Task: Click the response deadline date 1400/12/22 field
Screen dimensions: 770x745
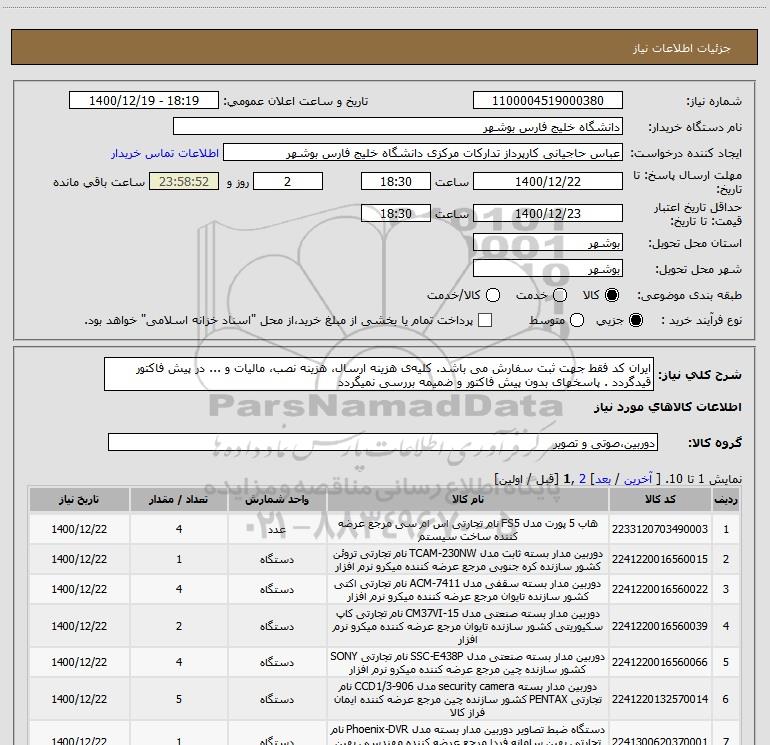Action: coord(548,181)
